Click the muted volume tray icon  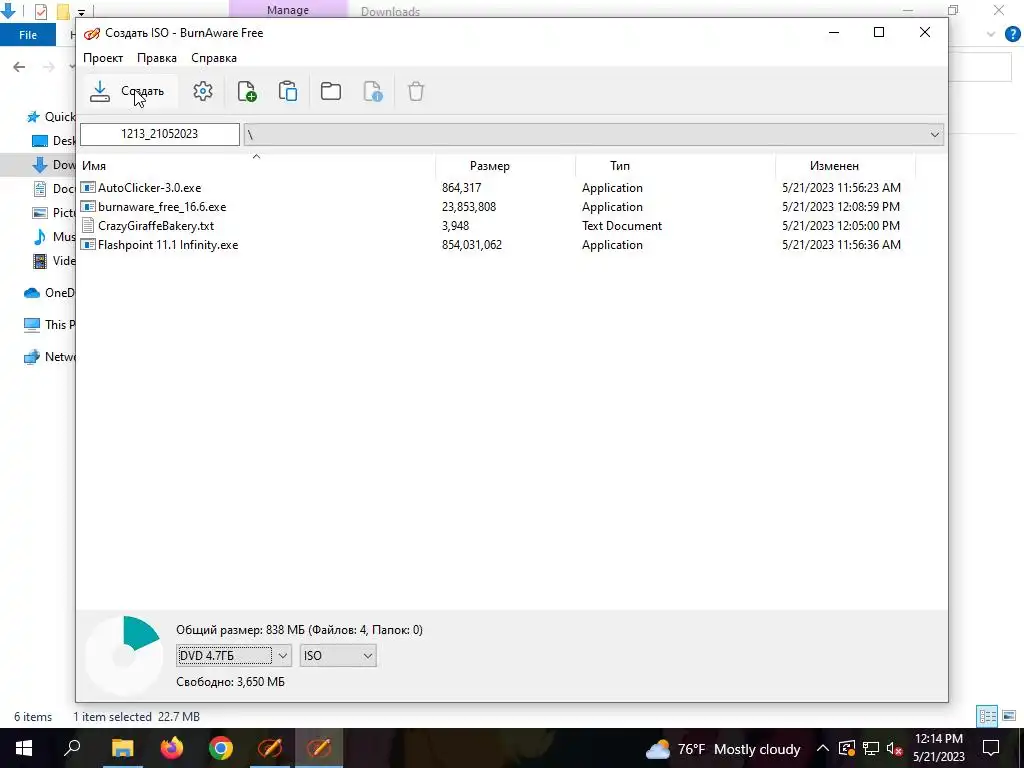tap(895, 749)
